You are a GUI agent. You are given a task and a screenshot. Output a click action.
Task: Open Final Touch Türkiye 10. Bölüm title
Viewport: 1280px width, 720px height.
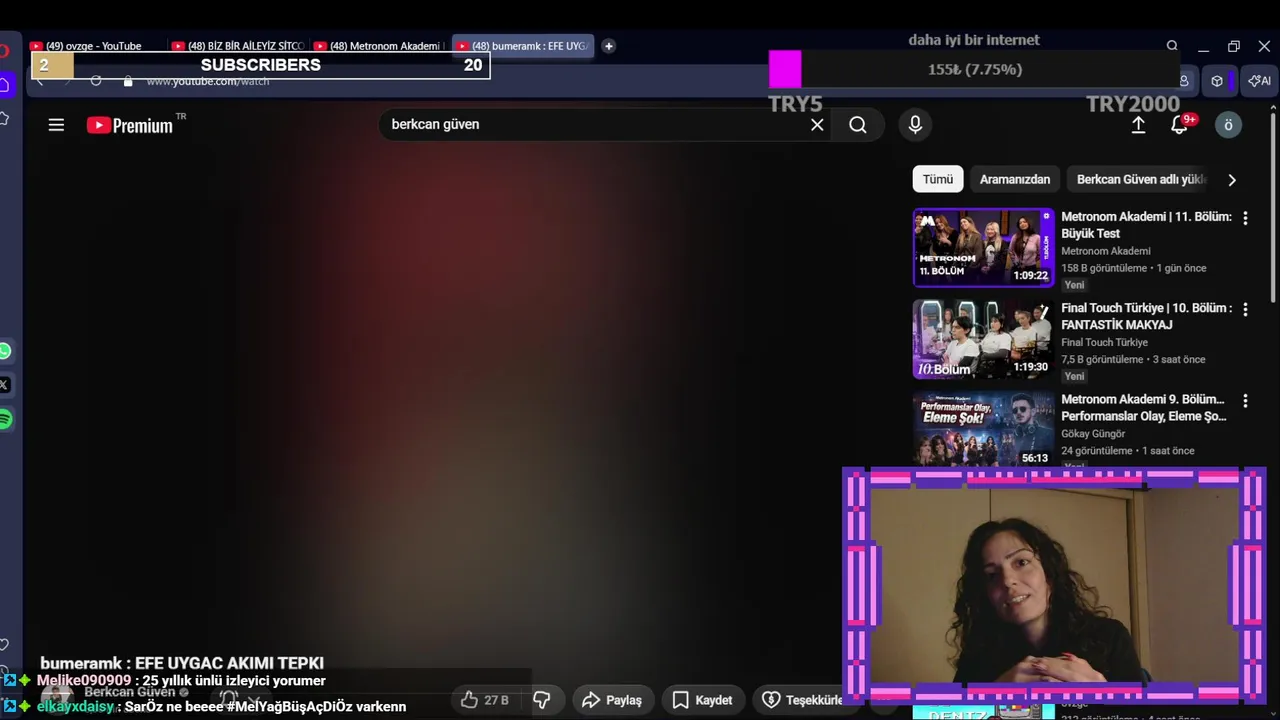pos(1146,316)
